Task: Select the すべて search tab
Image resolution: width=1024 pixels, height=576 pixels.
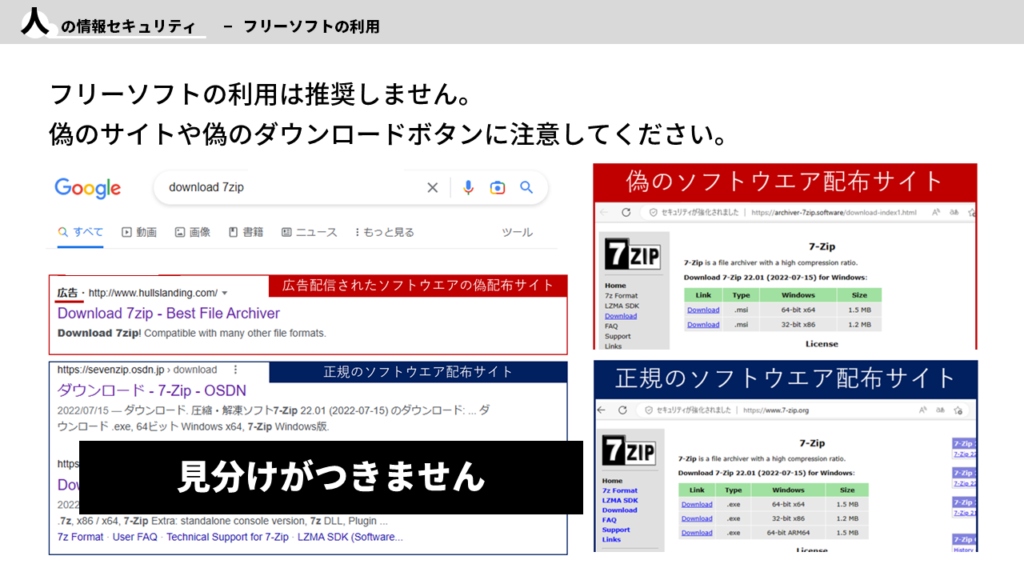Action: (x=80, y=232)
